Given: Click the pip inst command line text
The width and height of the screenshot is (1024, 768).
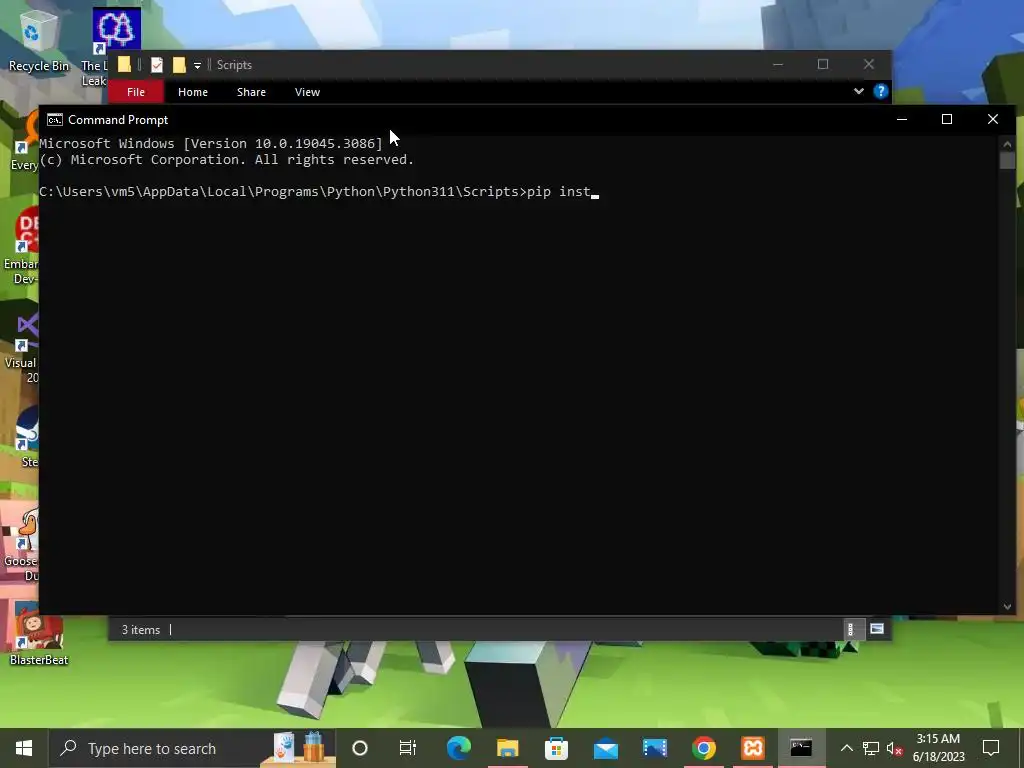Looking at the screenshot, I should click(559, 192).
